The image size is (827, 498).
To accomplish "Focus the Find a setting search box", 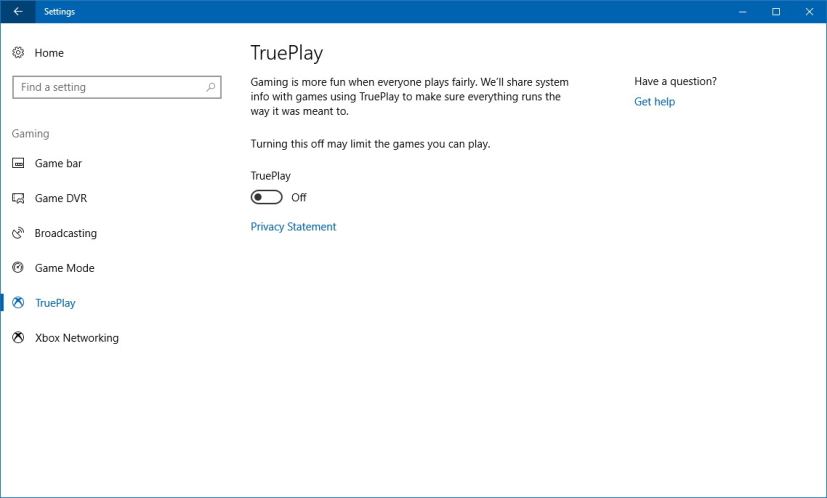I will point(117,87).
